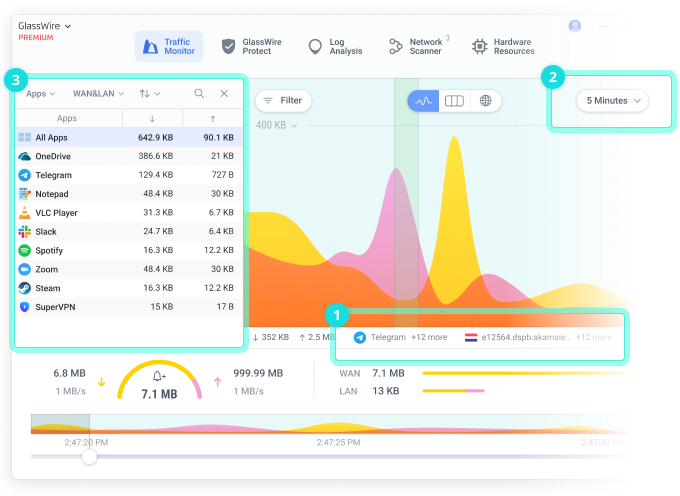Select the Spotify app icon

[x=24, y=250]
